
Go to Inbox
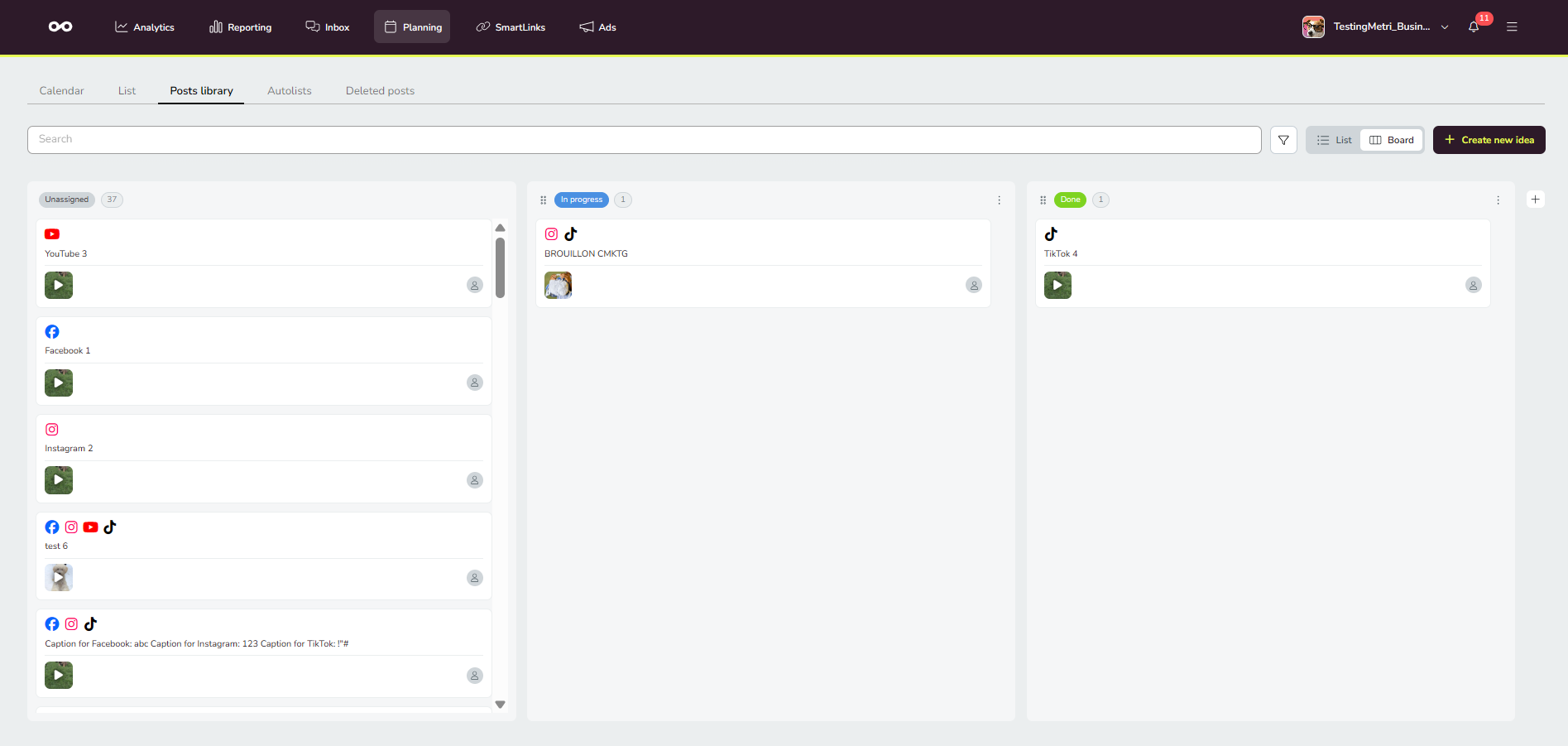point(328,26)
